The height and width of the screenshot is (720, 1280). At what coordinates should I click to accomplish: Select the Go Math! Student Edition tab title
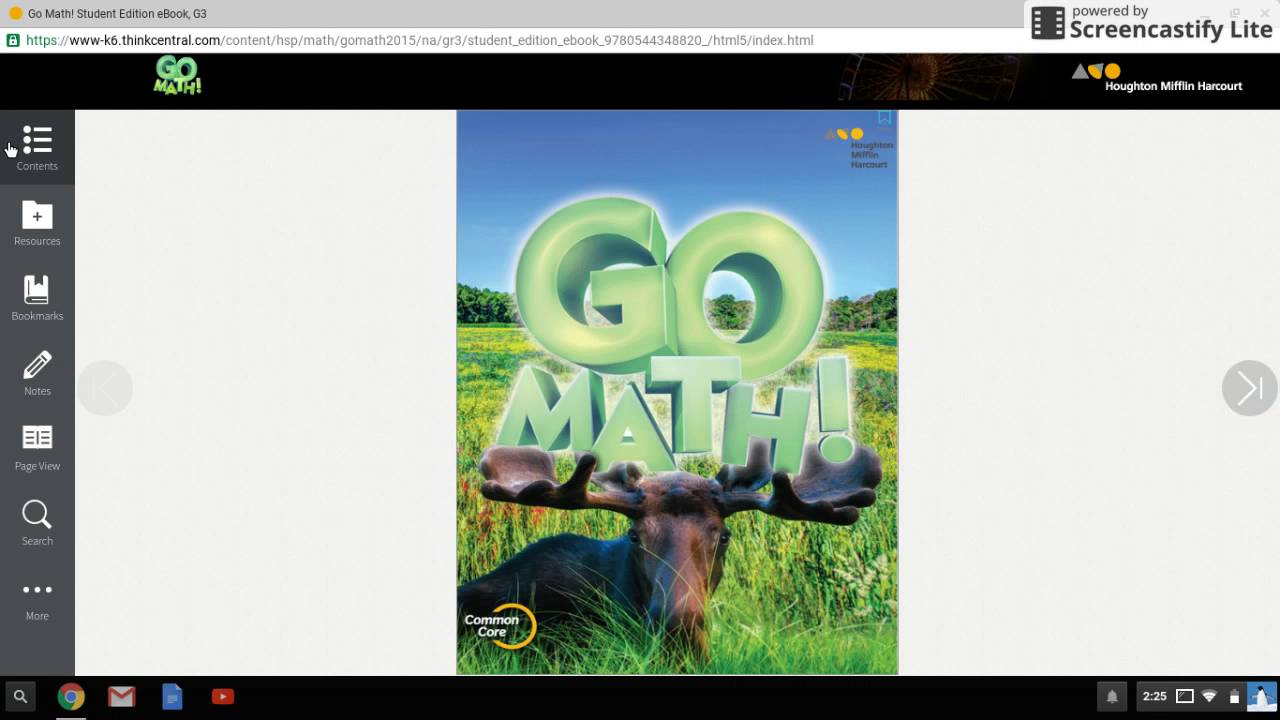pyautogui.click(x=117, y=13)
